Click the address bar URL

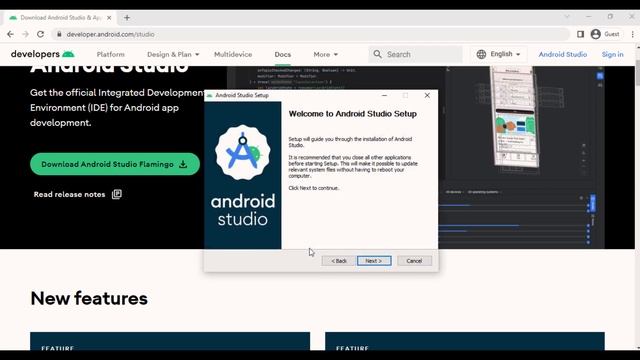click(x=111, y=34)
